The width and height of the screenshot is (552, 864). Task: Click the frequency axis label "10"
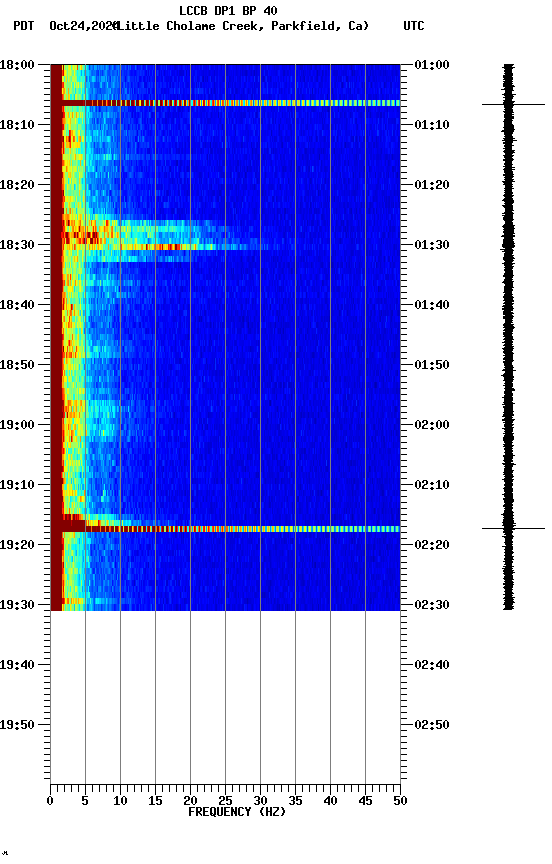(x=120, y=801)
